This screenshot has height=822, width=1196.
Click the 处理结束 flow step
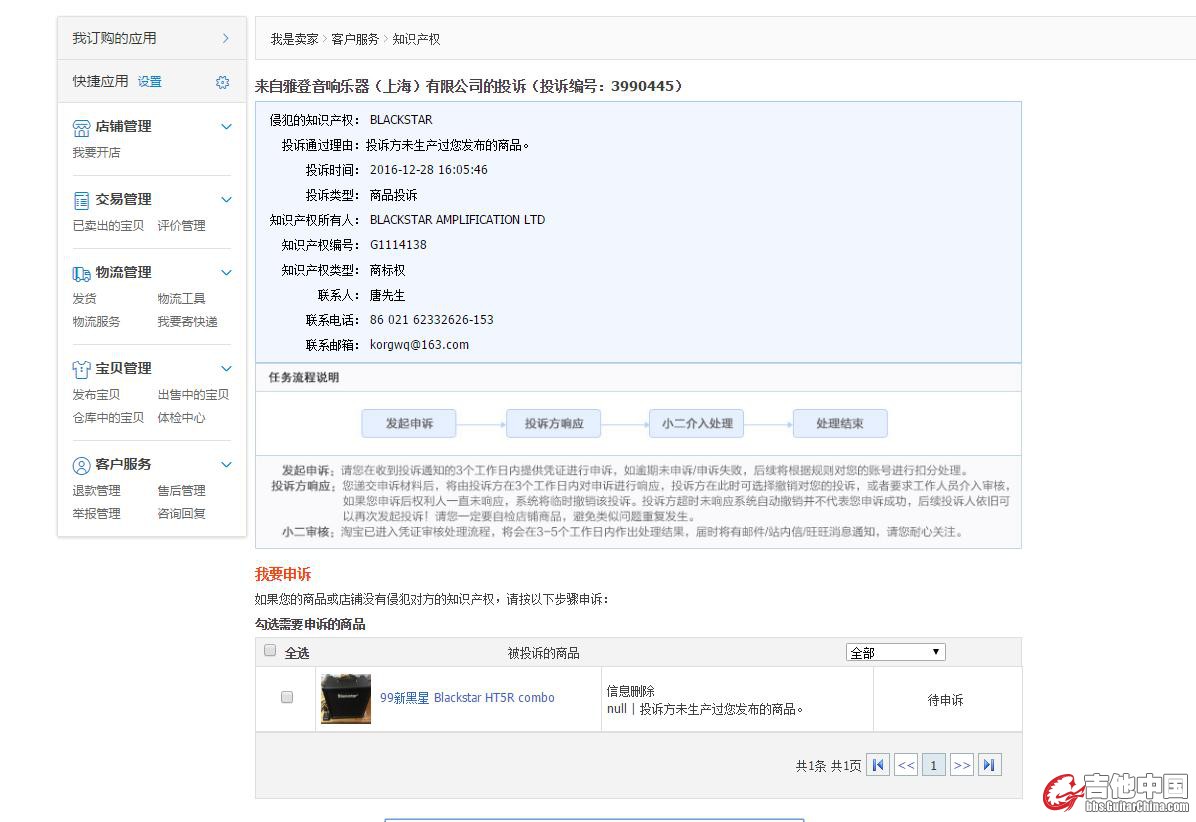pos(840,423)
